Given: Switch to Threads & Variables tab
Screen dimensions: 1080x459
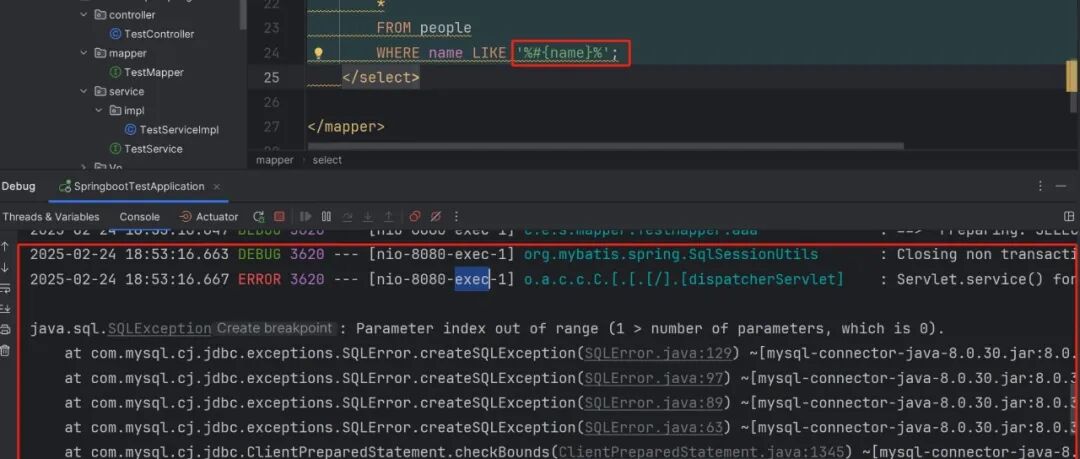Looking at the screenshot, I should pyautogui.click(x=51, y=216).
